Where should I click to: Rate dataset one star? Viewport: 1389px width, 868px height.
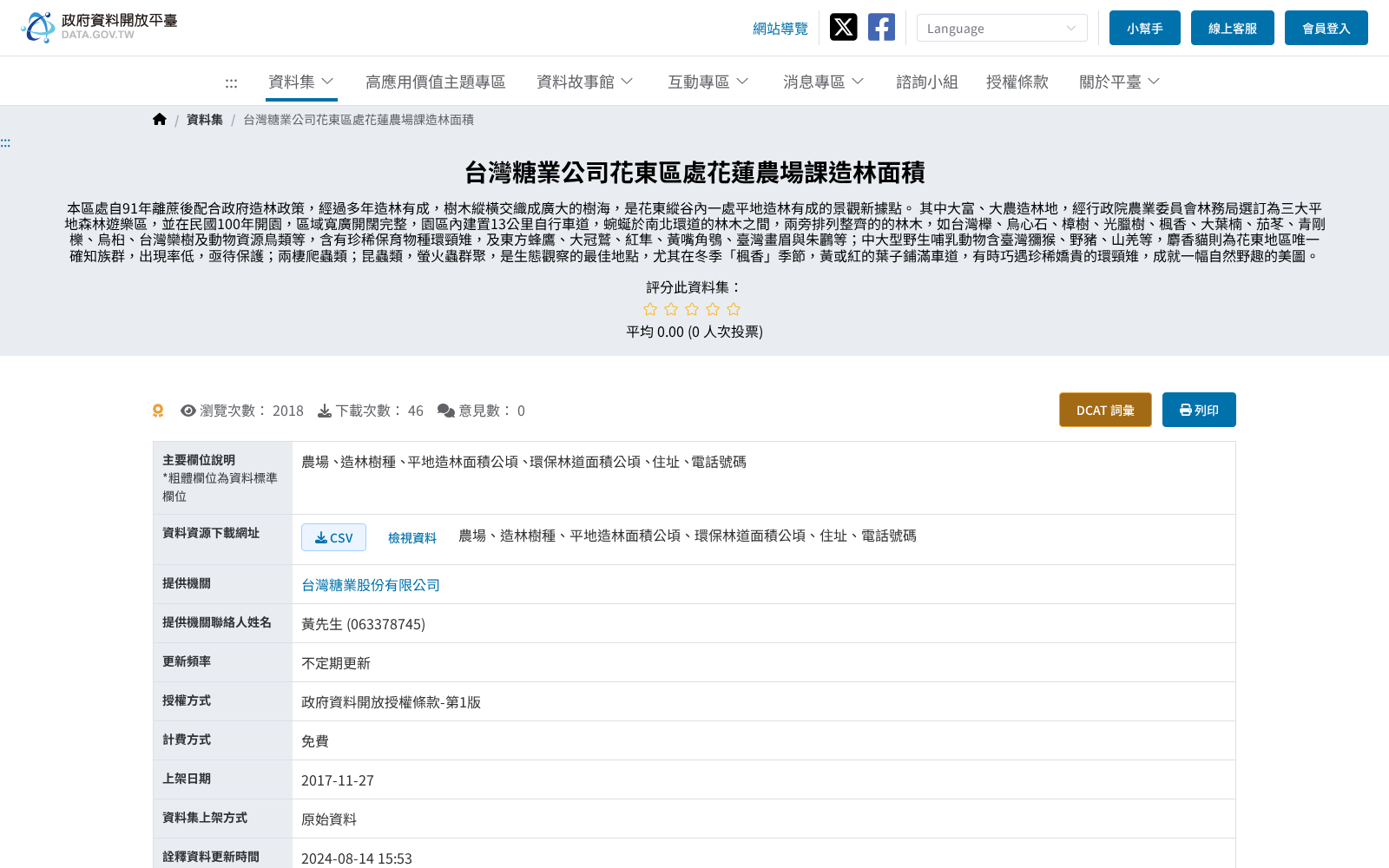click(650, 309)
